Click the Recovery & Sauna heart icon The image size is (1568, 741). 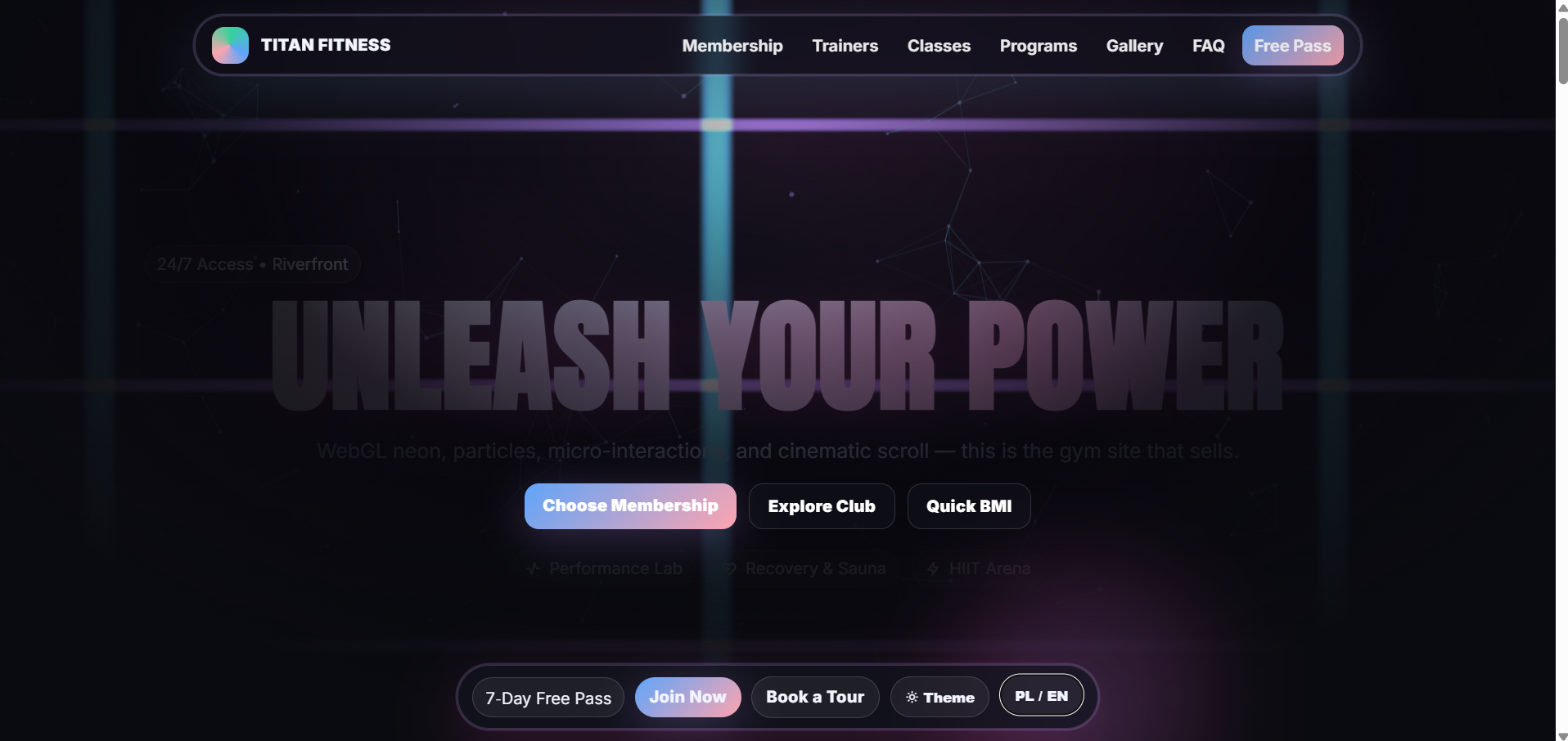(729, 568)
